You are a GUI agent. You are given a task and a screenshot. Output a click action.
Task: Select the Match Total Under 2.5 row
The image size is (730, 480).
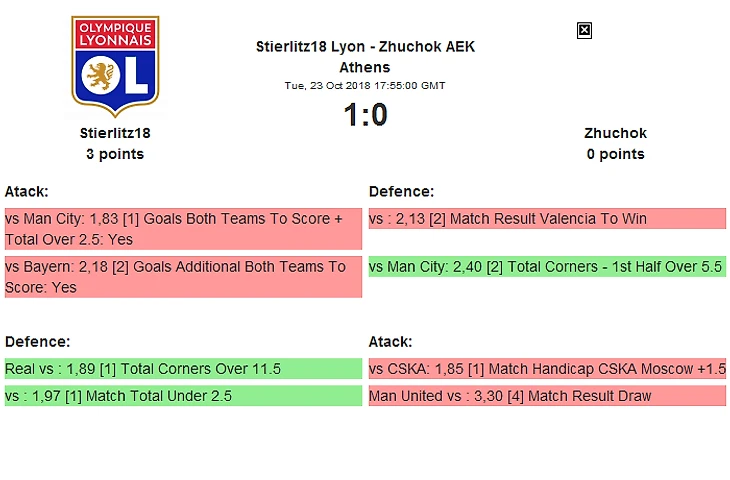click(183, 396)
